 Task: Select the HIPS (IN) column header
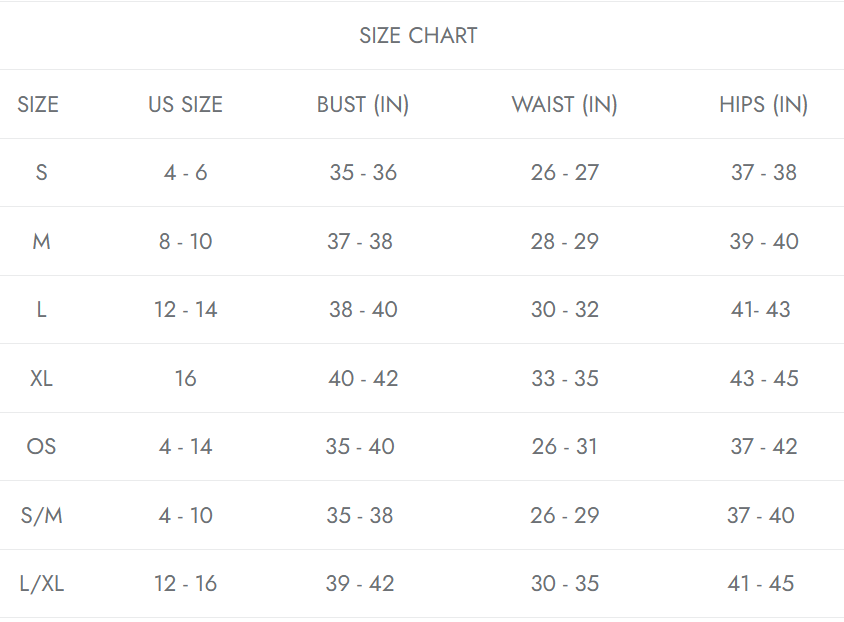pos(763,104)
